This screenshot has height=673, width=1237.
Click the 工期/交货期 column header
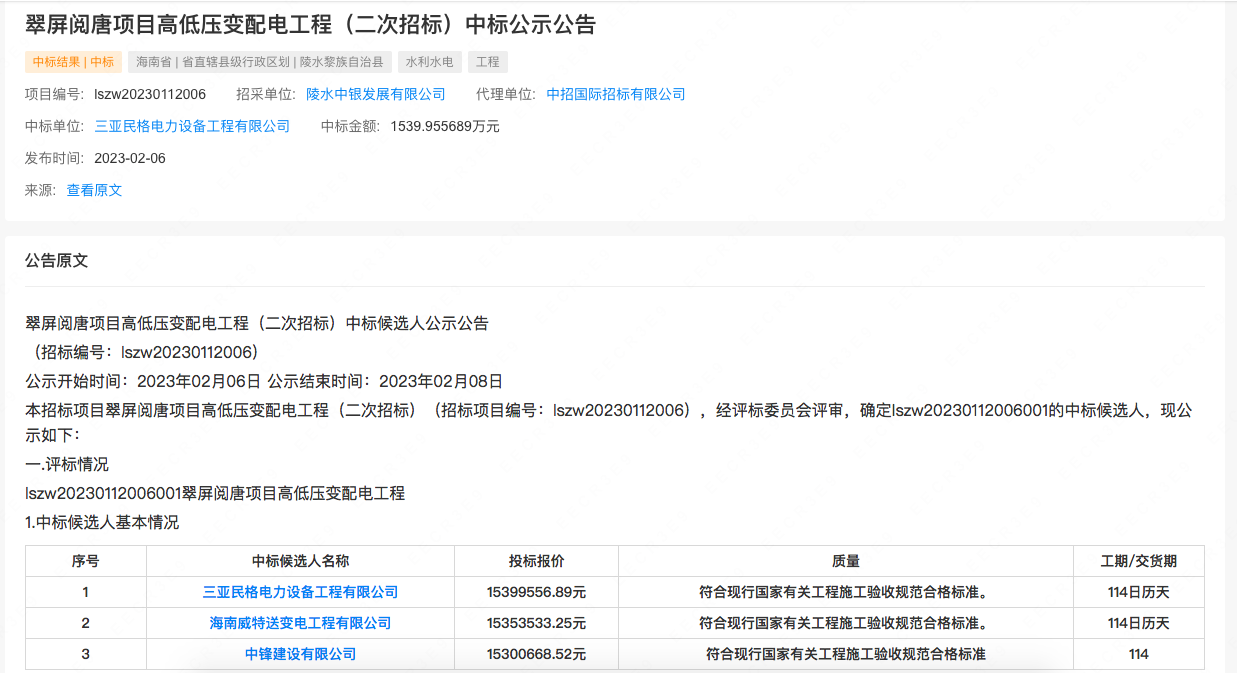click(1139, 561)
